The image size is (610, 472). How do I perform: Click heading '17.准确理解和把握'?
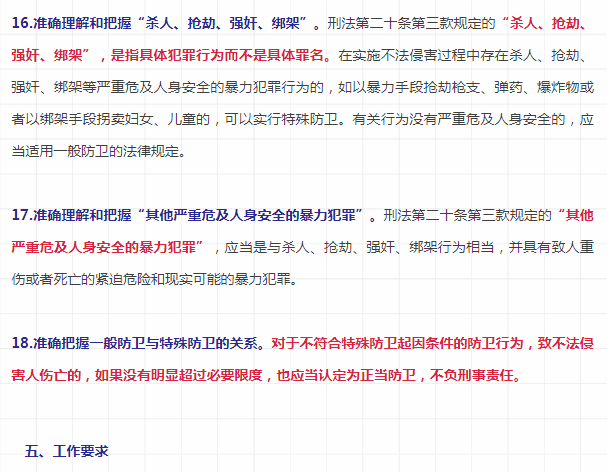point(71,215)
